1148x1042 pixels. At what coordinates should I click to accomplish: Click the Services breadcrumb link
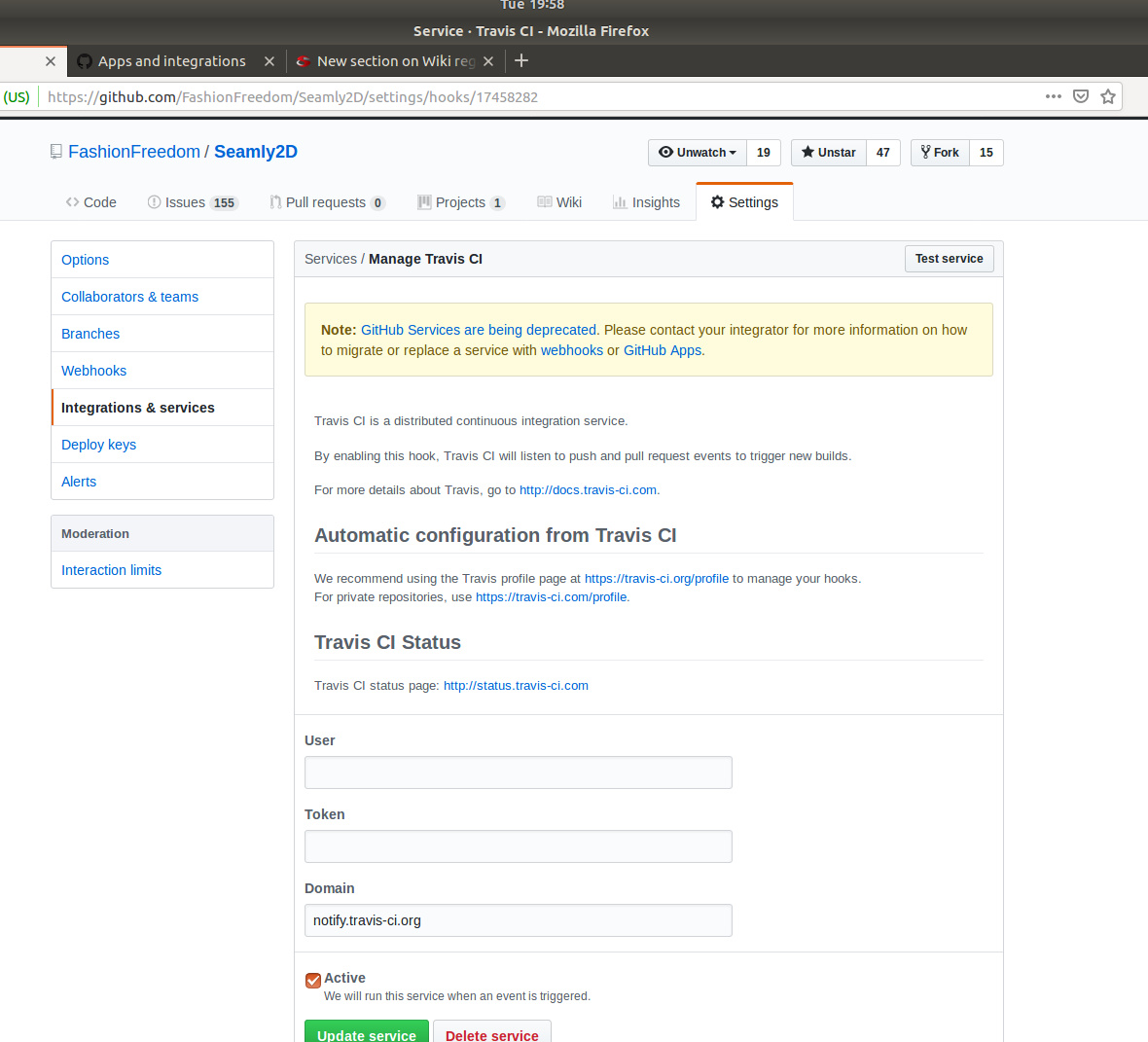pyautogui.click(x=330, y=259)
